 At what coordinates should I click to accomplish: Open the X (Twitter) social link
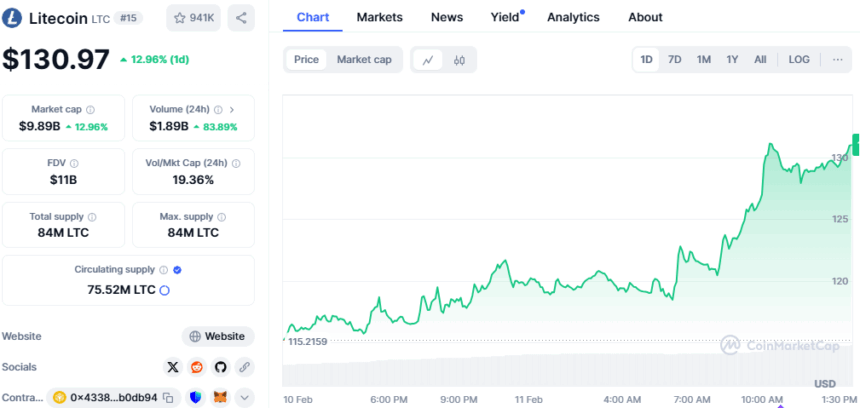point(173,367)
